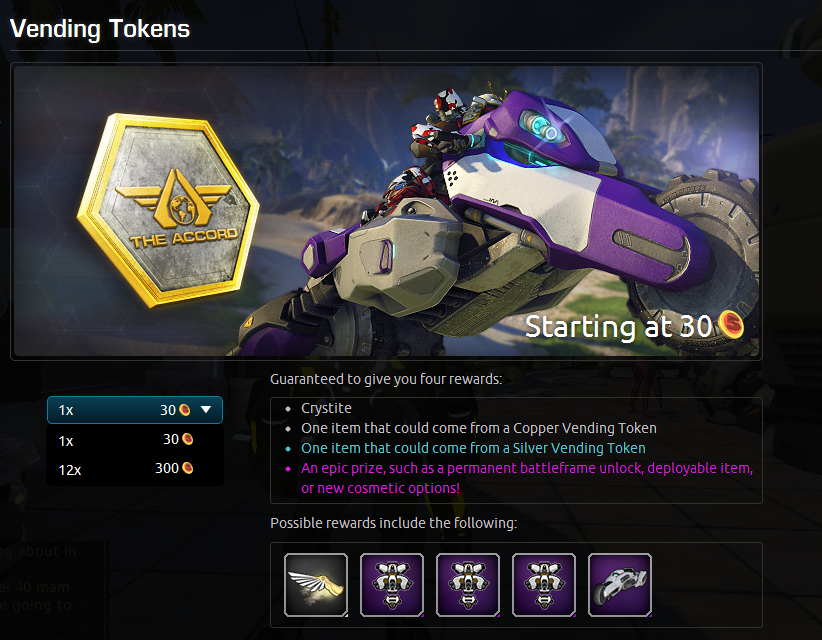822x640 pixels.
Task: Click the selected 1x 30 combo box
Action: (x=135, y=410)
